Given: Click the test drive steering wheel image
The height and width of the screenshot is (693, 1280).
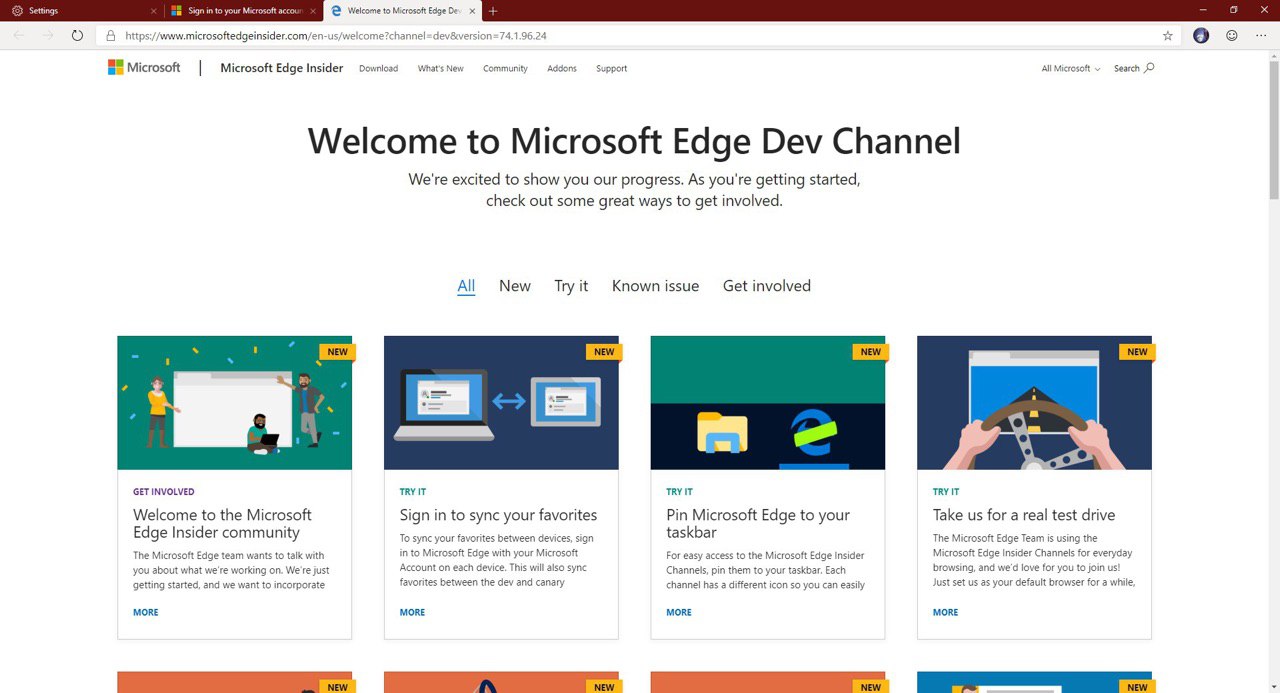Looking at the screenshot, I should click(x=1034, y=403).
